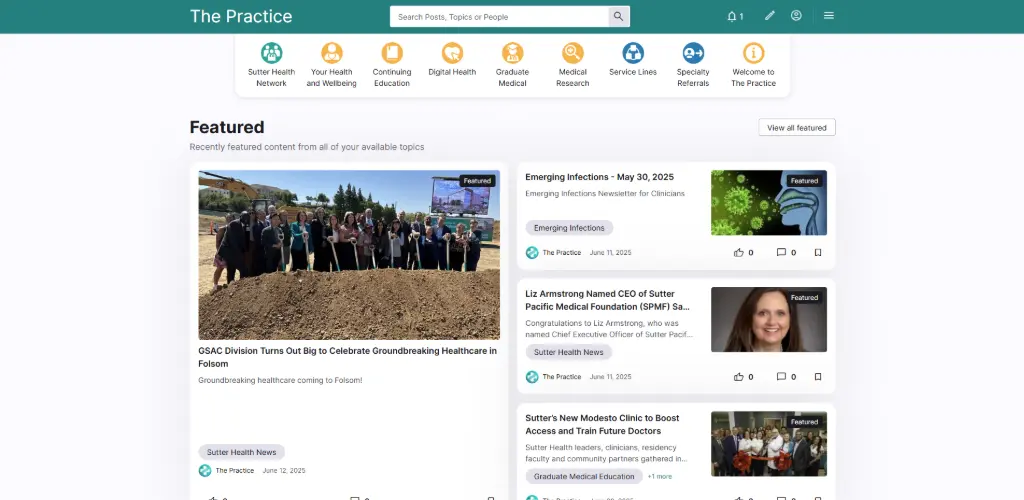Click 'Emerging Infections Newsletter for Clinicians' text
This screenshot has width=1024, height=500.
(x=605, y=194)
